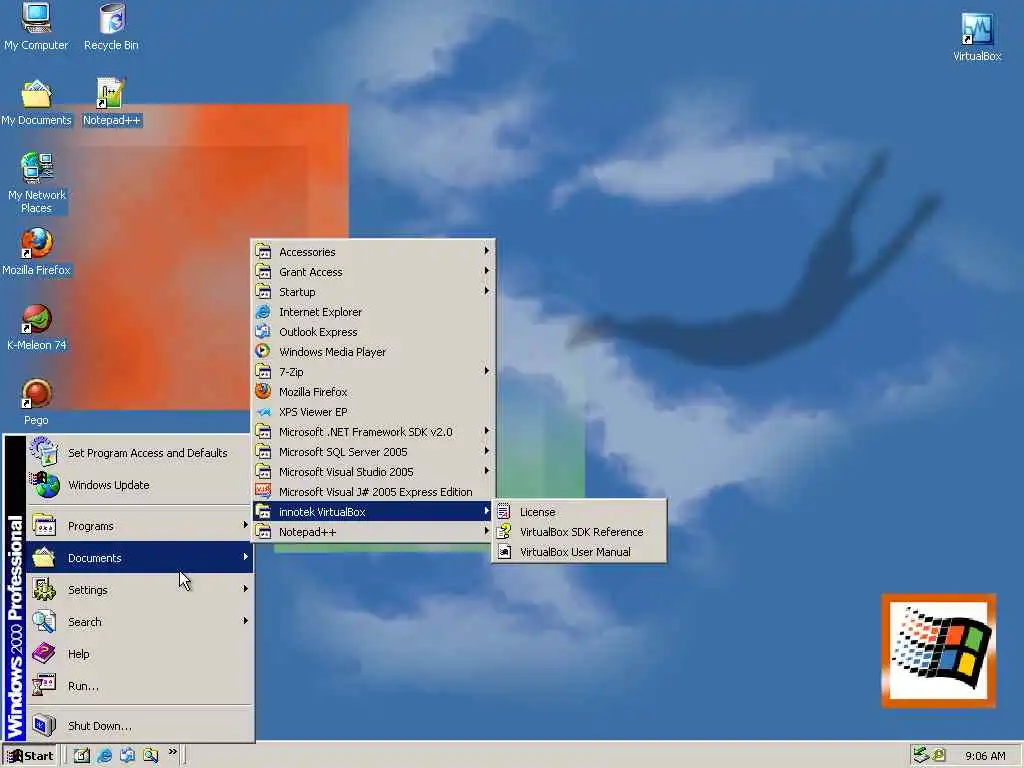Click the Firefox icon in Programs menu

(263, 391)
